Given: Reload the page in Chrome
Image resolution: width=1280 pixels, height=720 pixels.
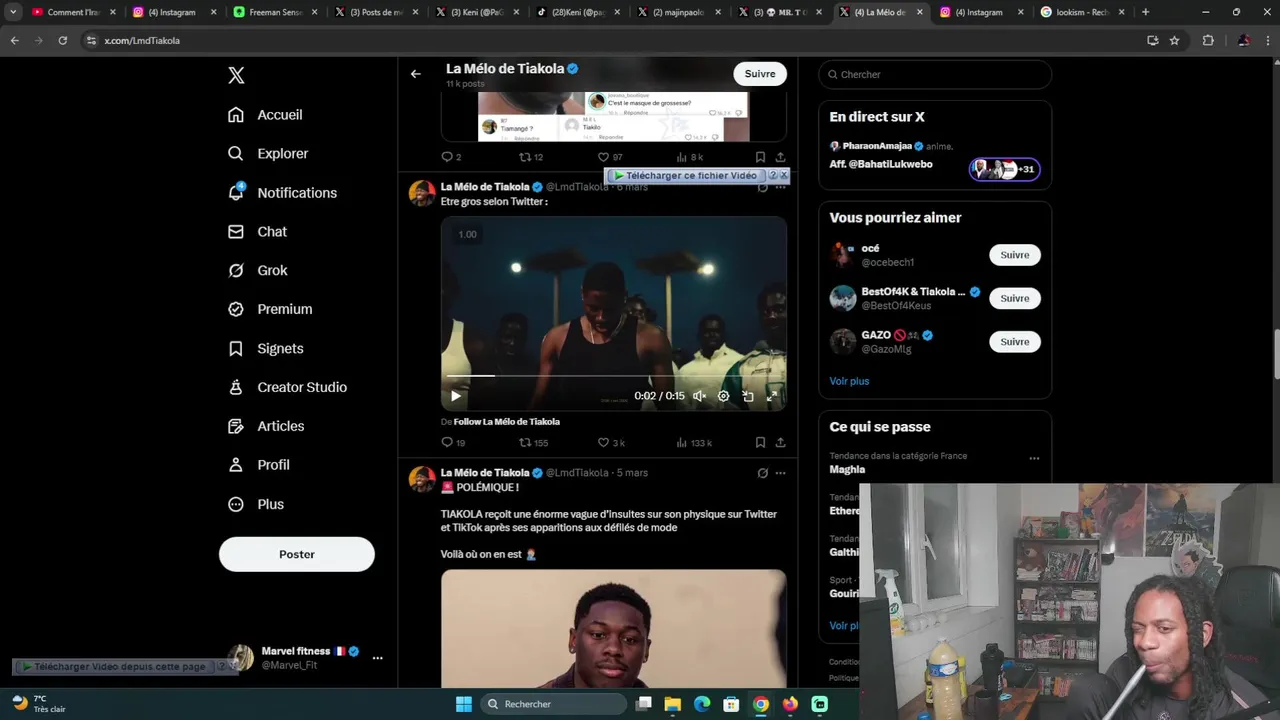Looking at the screenshot, I should pyautogui.click(x=62, y=41).
